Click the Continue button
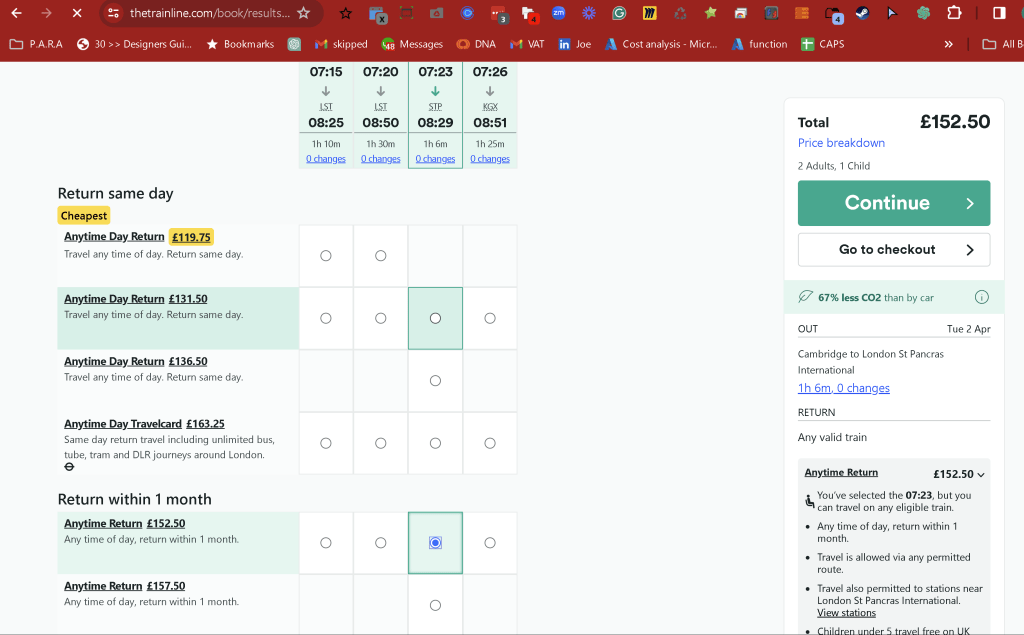Viewport: 1024px width, 635px height. click(x=893, y=203)
